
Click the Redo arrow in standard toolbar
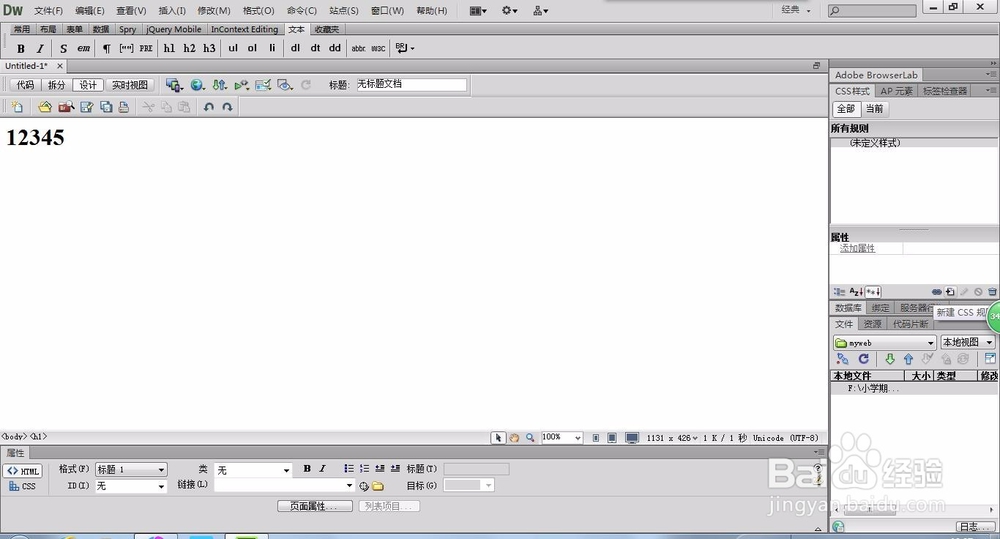[x=227, y=107]
